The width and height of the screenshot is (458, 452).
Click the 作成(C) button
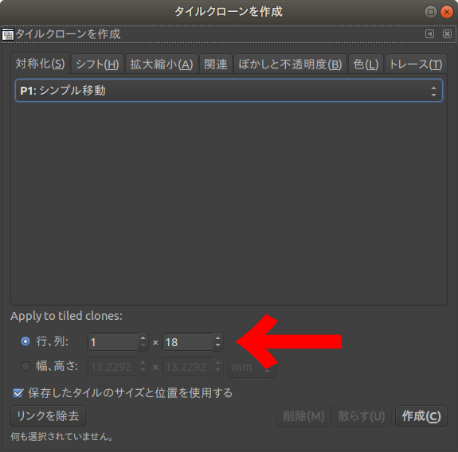tap(421, 416)
